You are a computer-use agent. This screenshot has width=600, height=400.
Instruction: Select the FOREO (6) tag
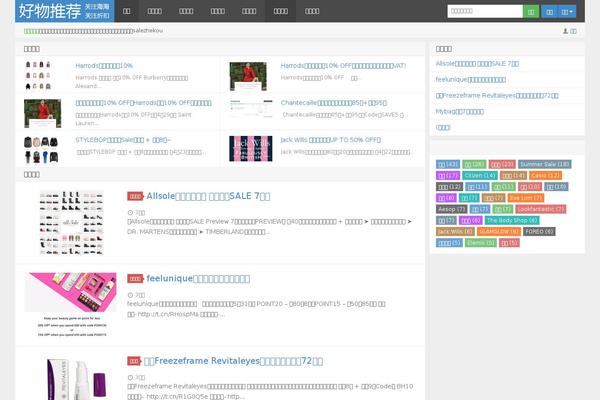pyautogui.click(x=539, y=232)
